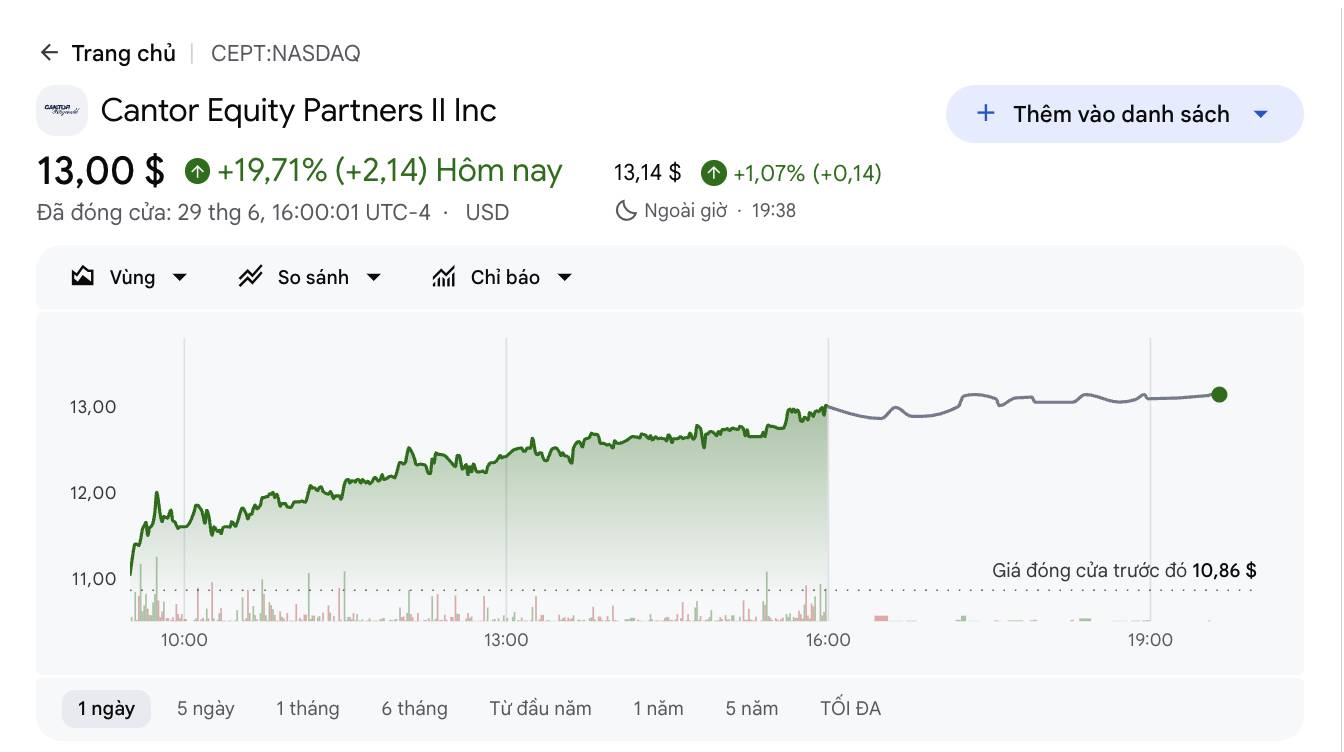Click the USD currency label
The image size is (1344, 752).
(487, 212)
